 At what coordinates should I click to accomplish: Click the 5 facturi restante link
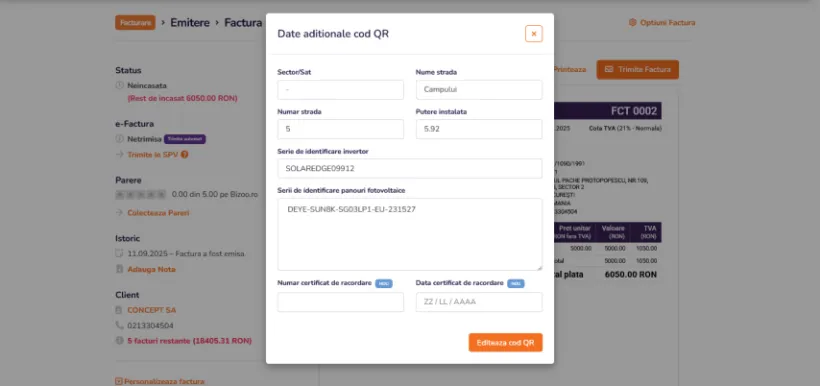pos(189,341)
